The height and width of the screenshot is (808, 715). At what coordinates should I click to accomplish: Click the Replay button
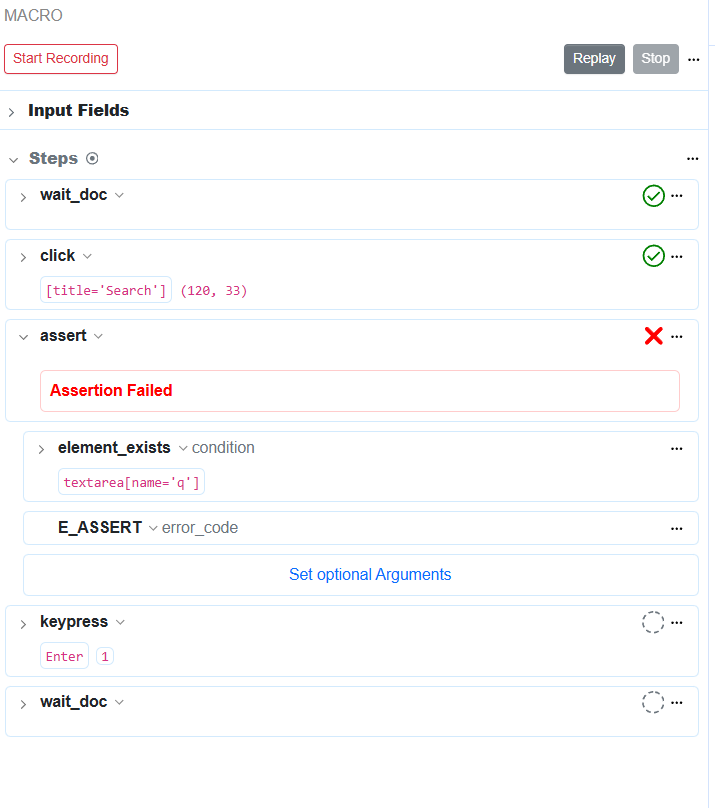594,59
